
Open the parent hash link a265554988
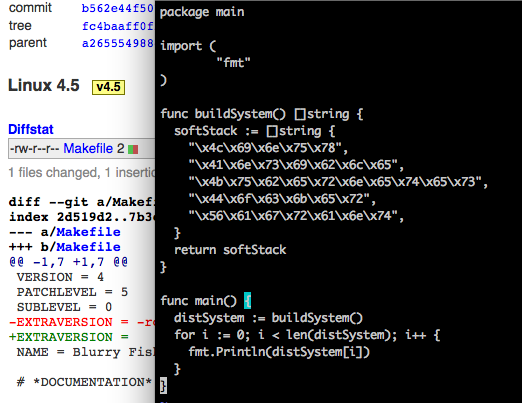118,43
